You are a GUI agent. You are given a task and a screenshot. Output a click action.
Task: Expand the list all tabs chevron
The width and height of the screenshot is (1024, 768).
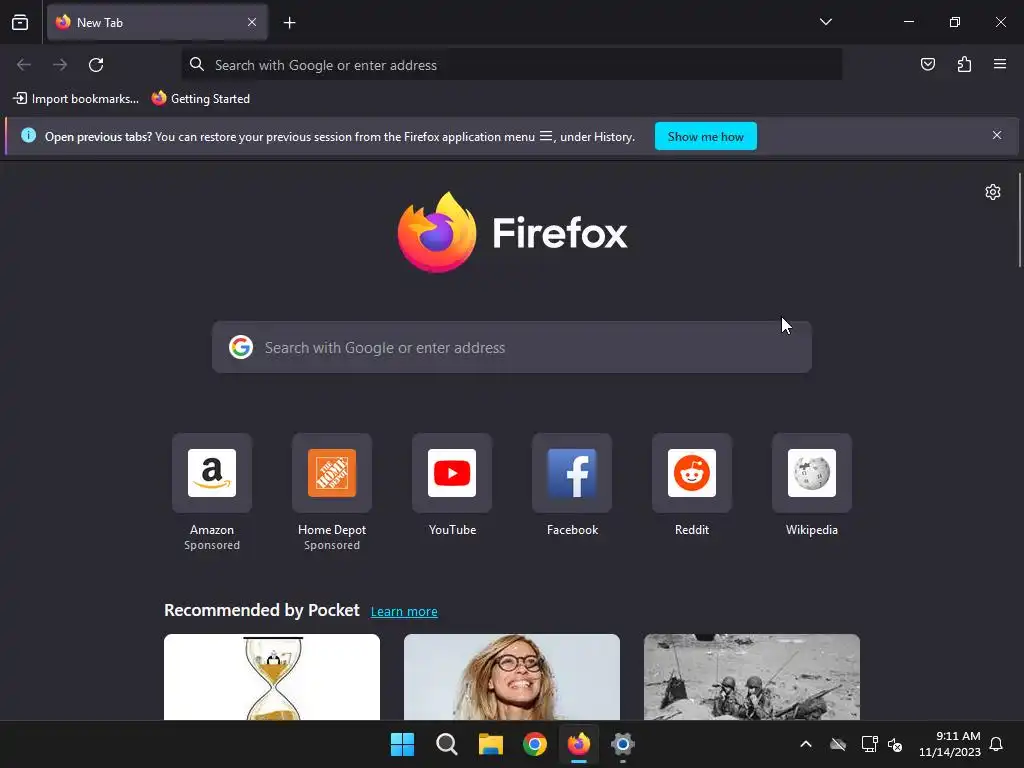(x=825, y=22)
